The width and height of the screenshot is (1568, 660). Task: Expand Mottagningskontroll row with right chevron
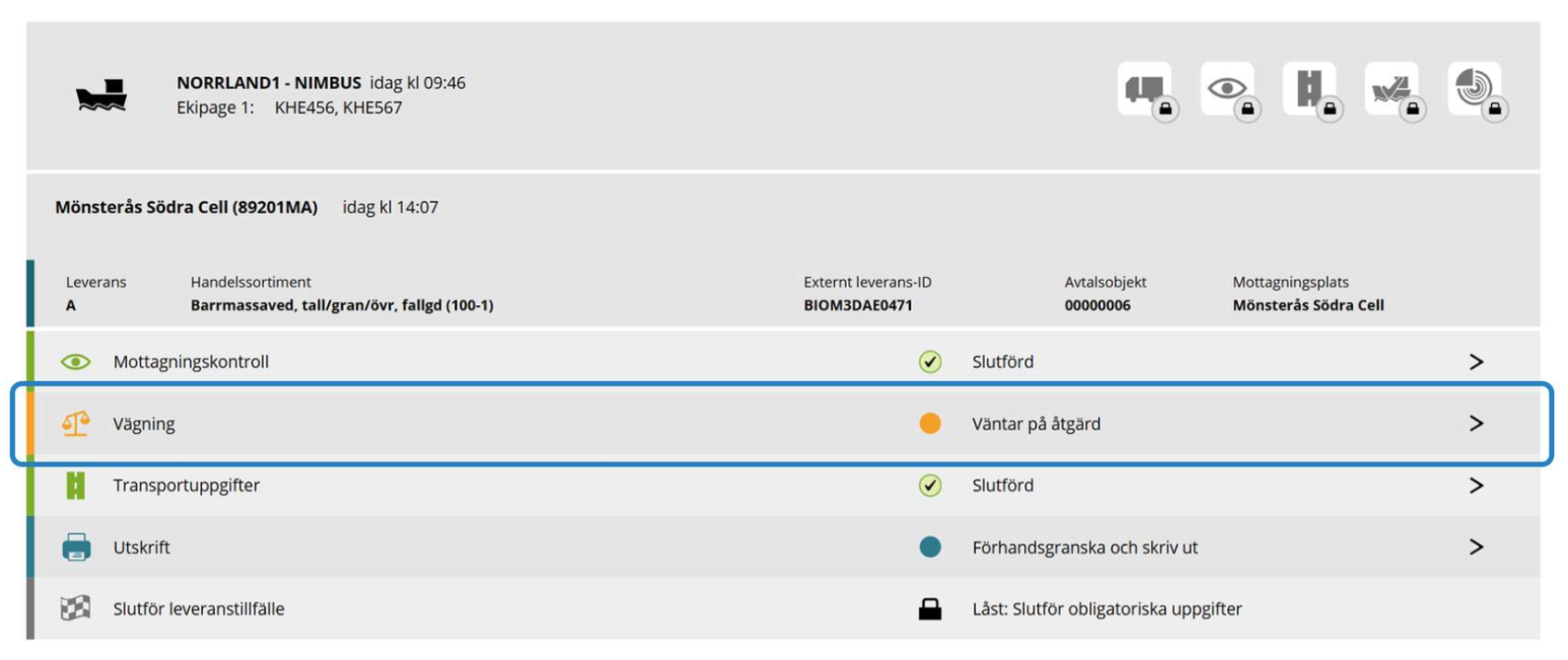(1476, 362)
